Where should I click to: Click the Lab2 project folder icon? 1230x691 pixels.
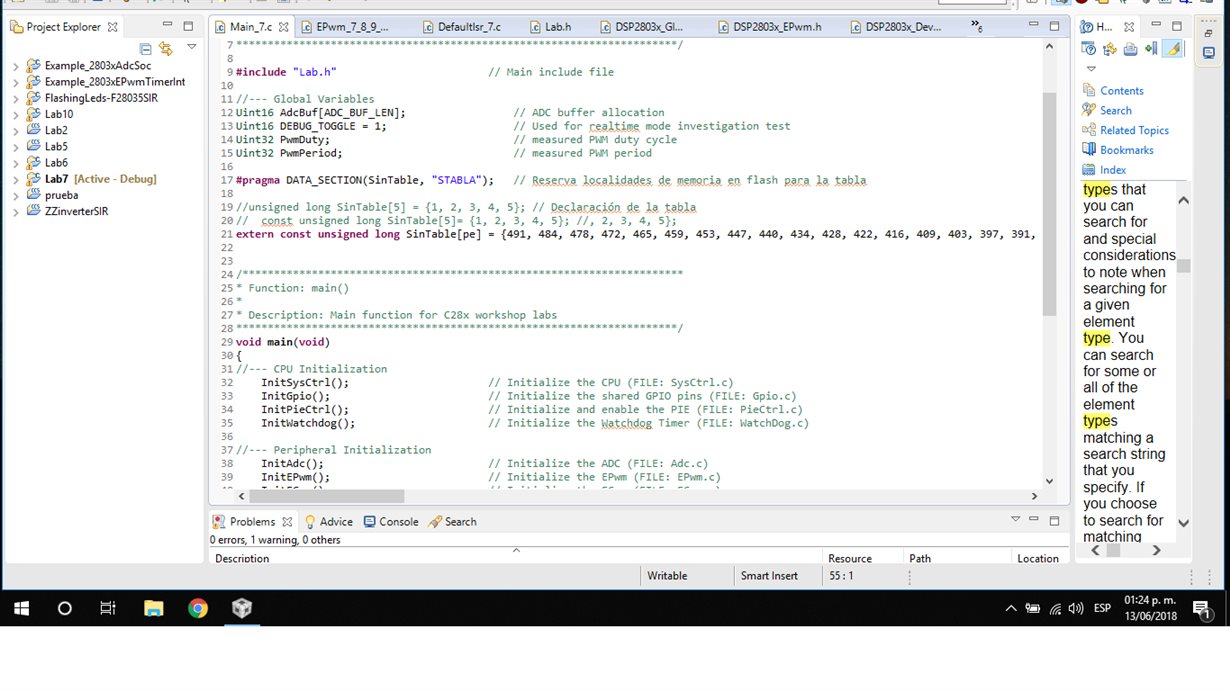(x=32, y=130)
